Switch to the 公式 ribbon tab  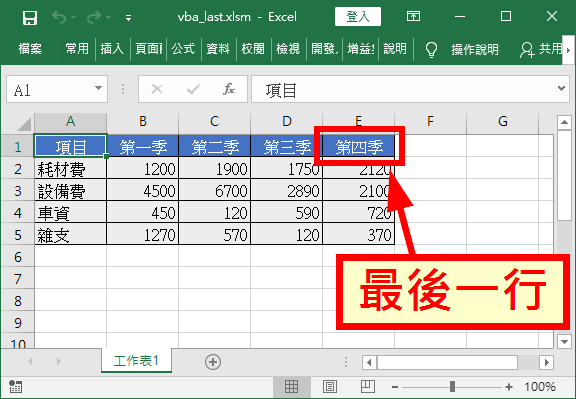(183, 48)
